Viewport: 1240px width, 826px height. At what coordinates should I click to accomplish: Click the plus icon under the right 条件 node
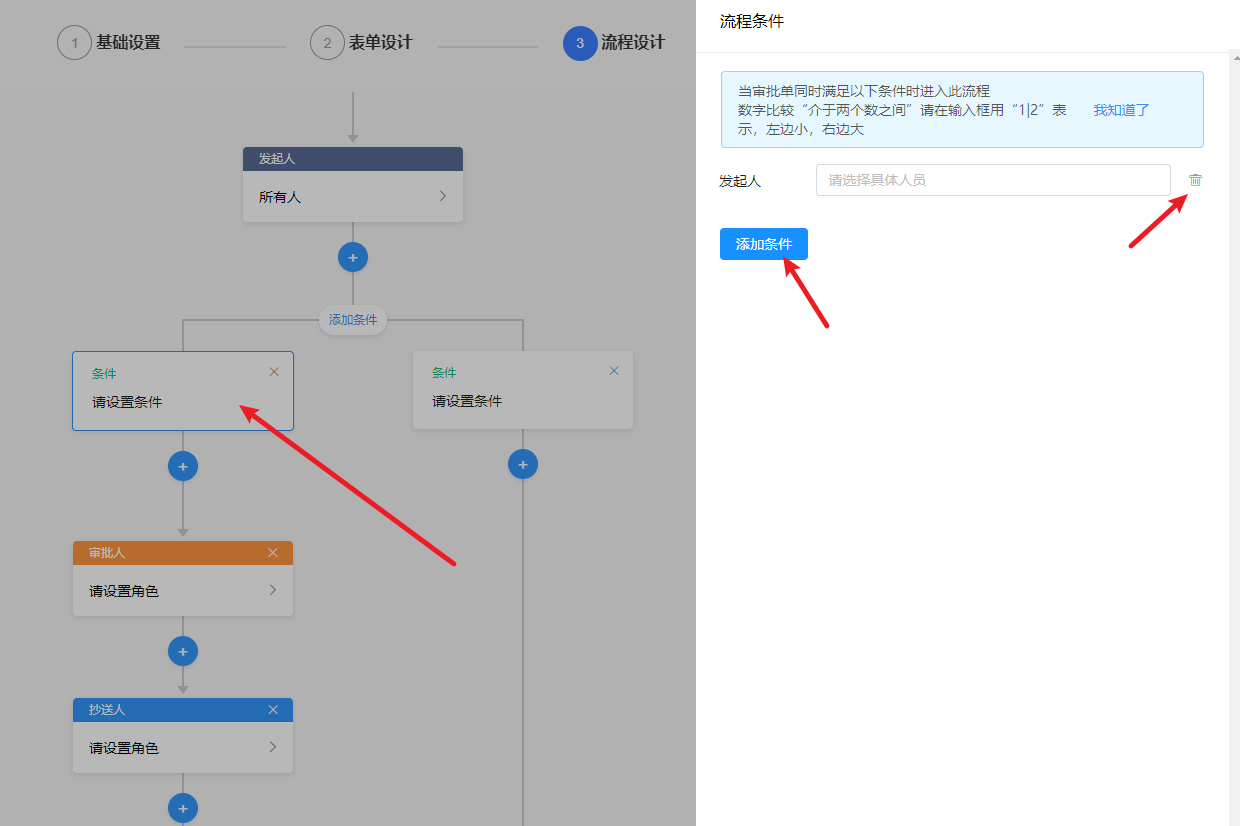tap(523, 464)
